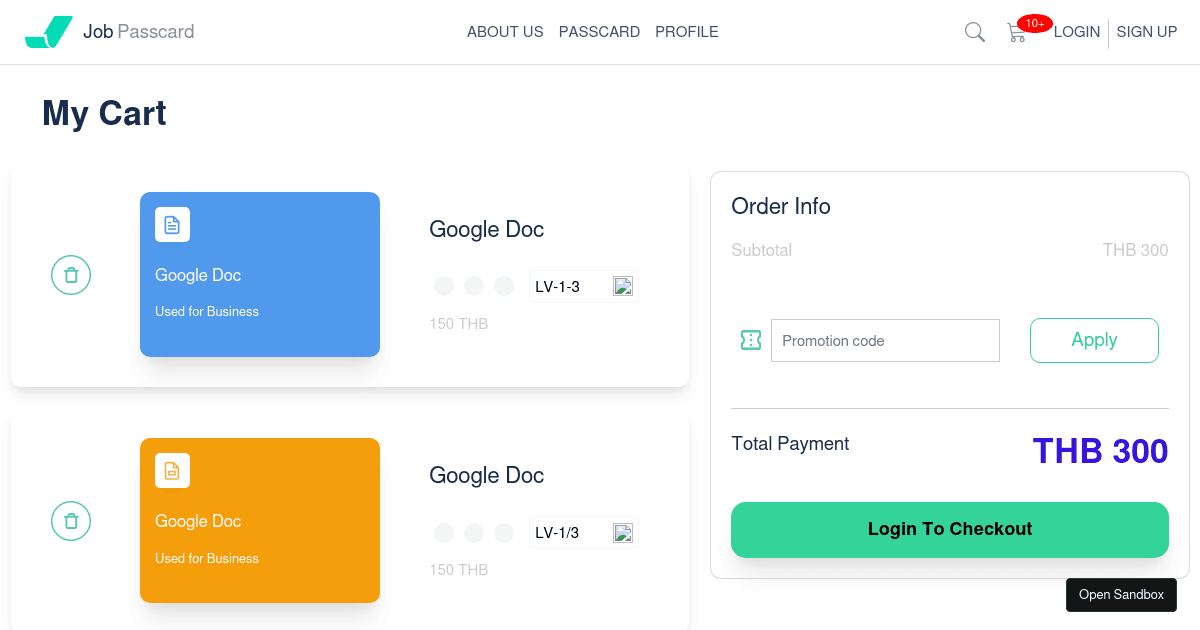Select the third gray dot on the top item

(x=503, y=285)
